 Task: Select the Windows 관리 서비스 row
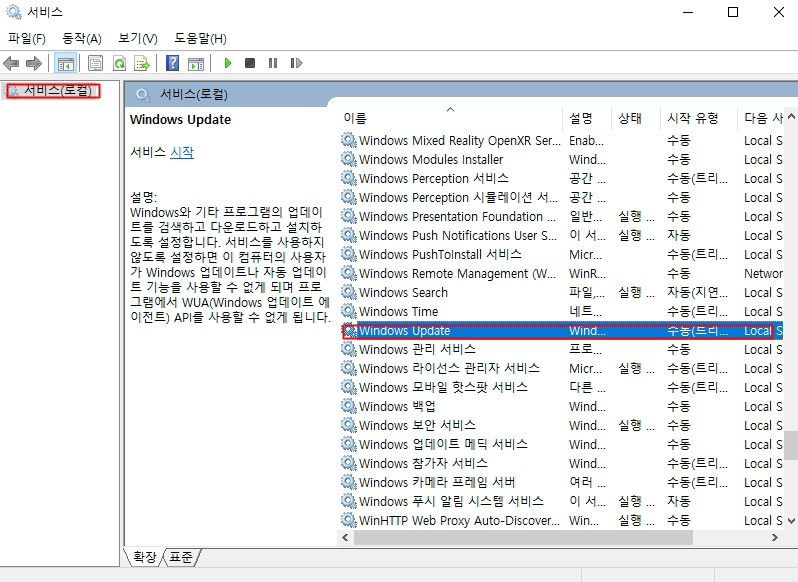(560, 350)
